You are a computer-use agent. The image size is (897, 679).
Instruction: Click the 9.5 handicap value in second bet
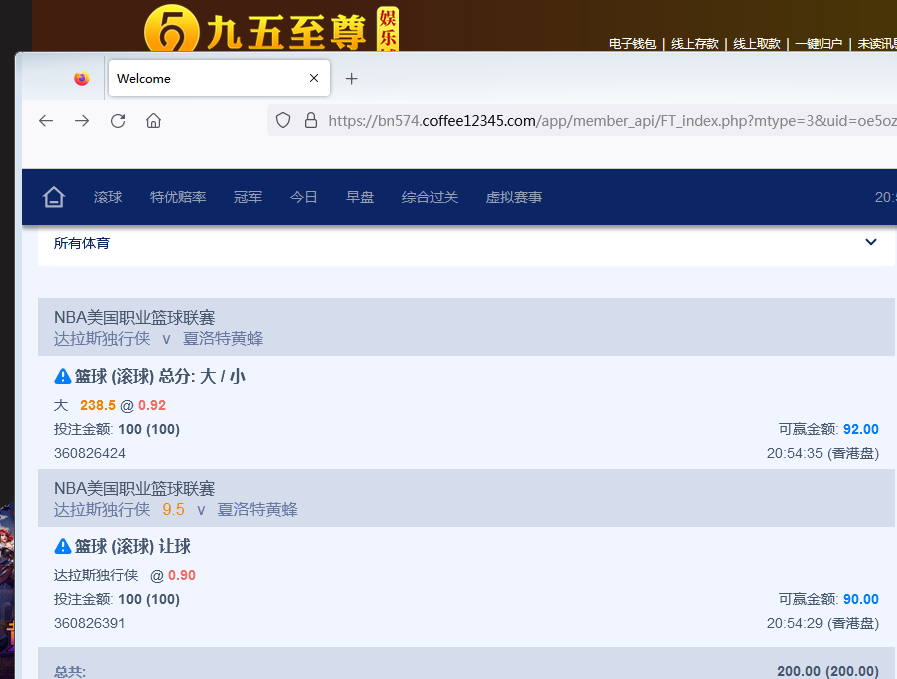tap(173, 510)
